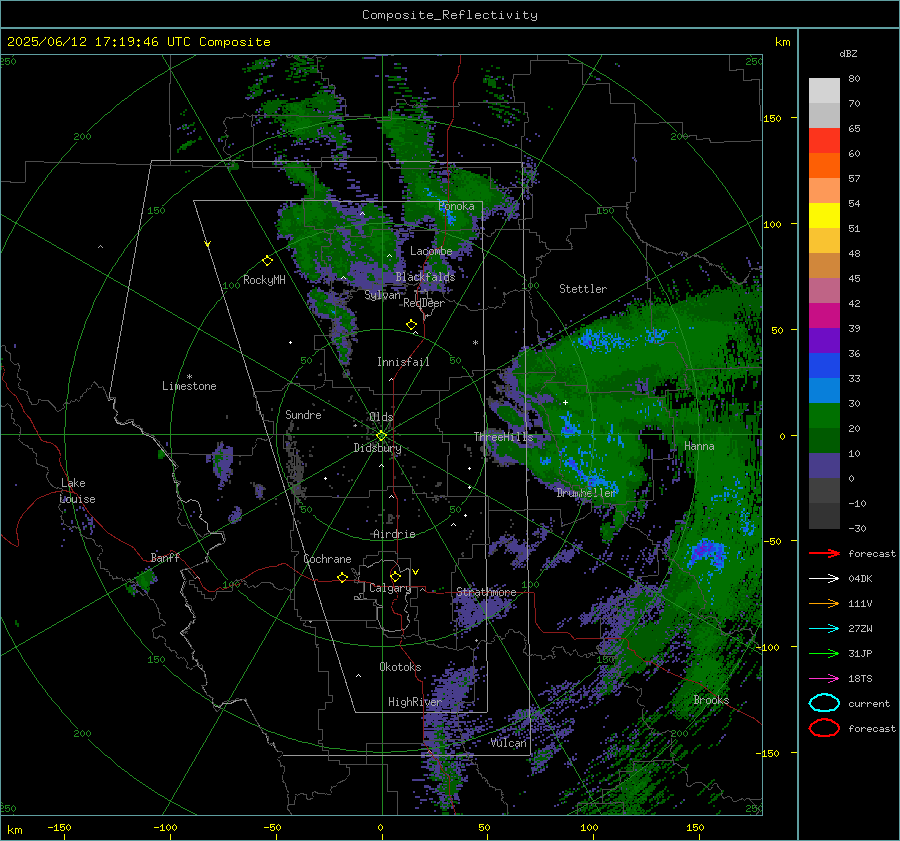Click the yellow swatch between 54 and 51 dBZ

[824, 216]
